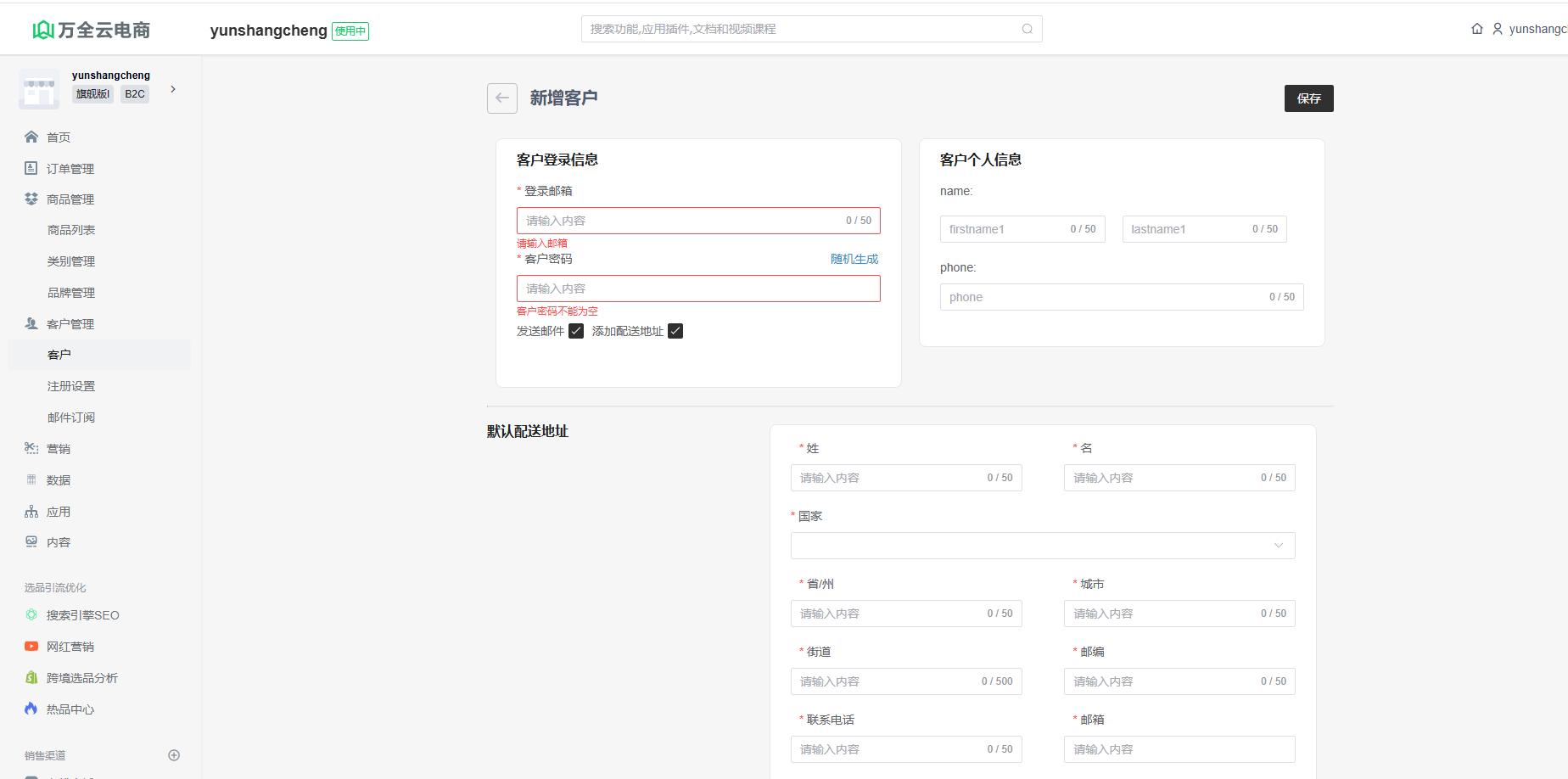
Task: Click the plus icon next to 销售渠道
Action: pos(174,755)
